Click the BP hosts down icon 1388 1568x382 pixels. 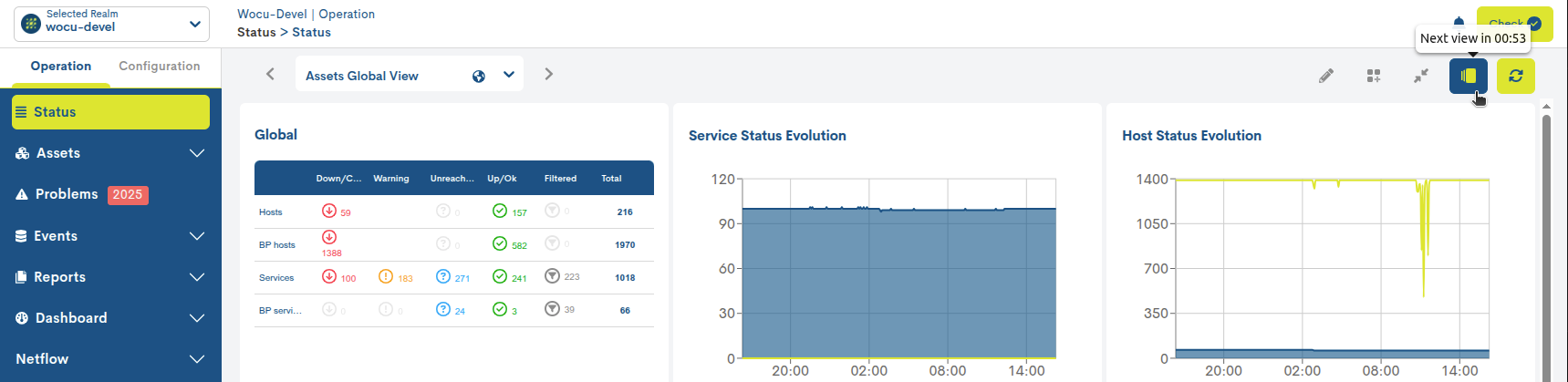click(329, 237)
